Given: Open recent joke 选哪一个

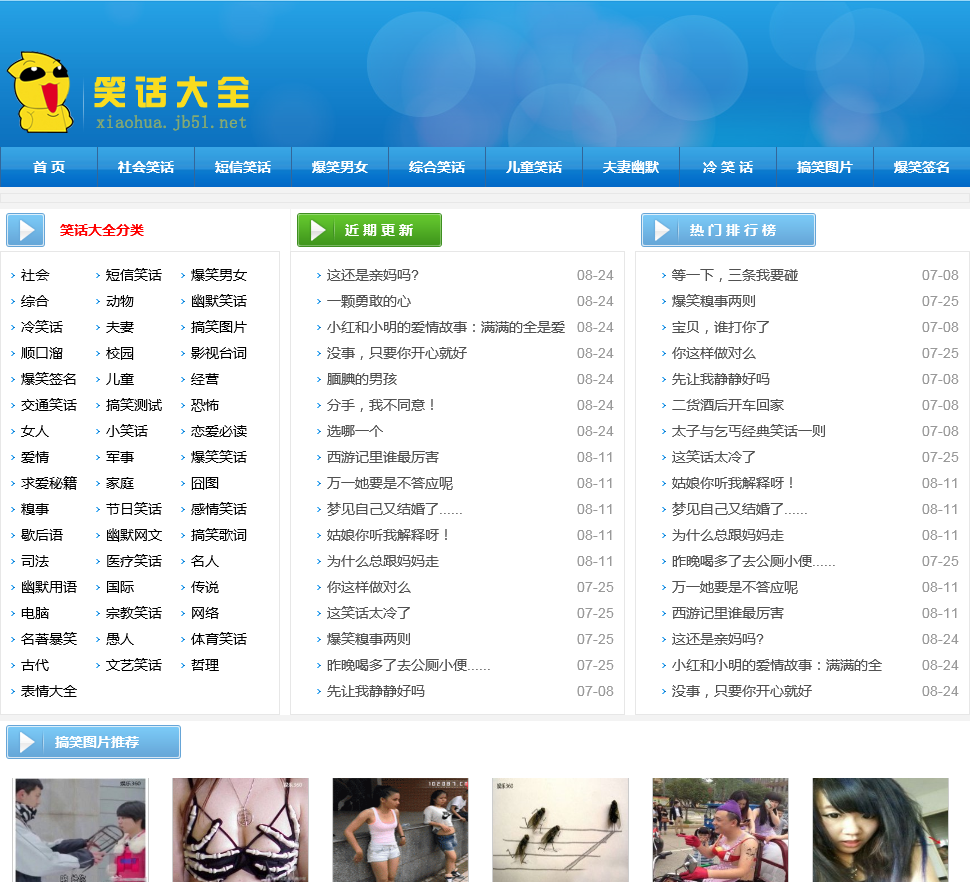Looking at the screenshot, I should click(x=355, y=431).
